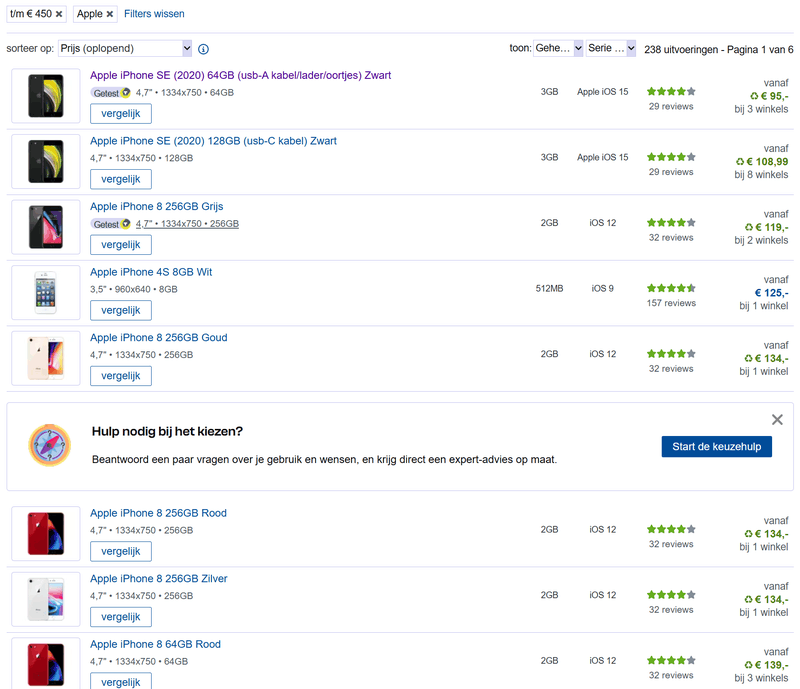The image size is (800, 689).
Task: Click vergelijk for iPhone 8 256GB Goud
Action: [121, 376]
